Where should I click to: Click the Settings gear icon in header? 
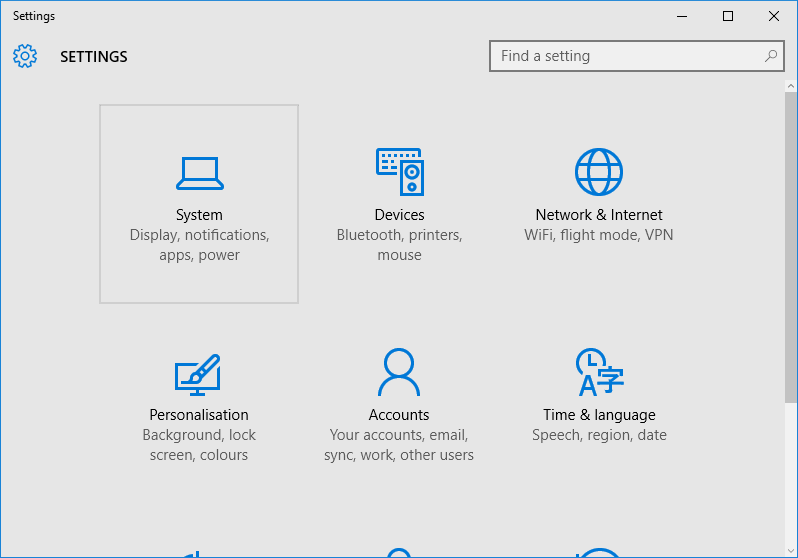click(25, 56)
